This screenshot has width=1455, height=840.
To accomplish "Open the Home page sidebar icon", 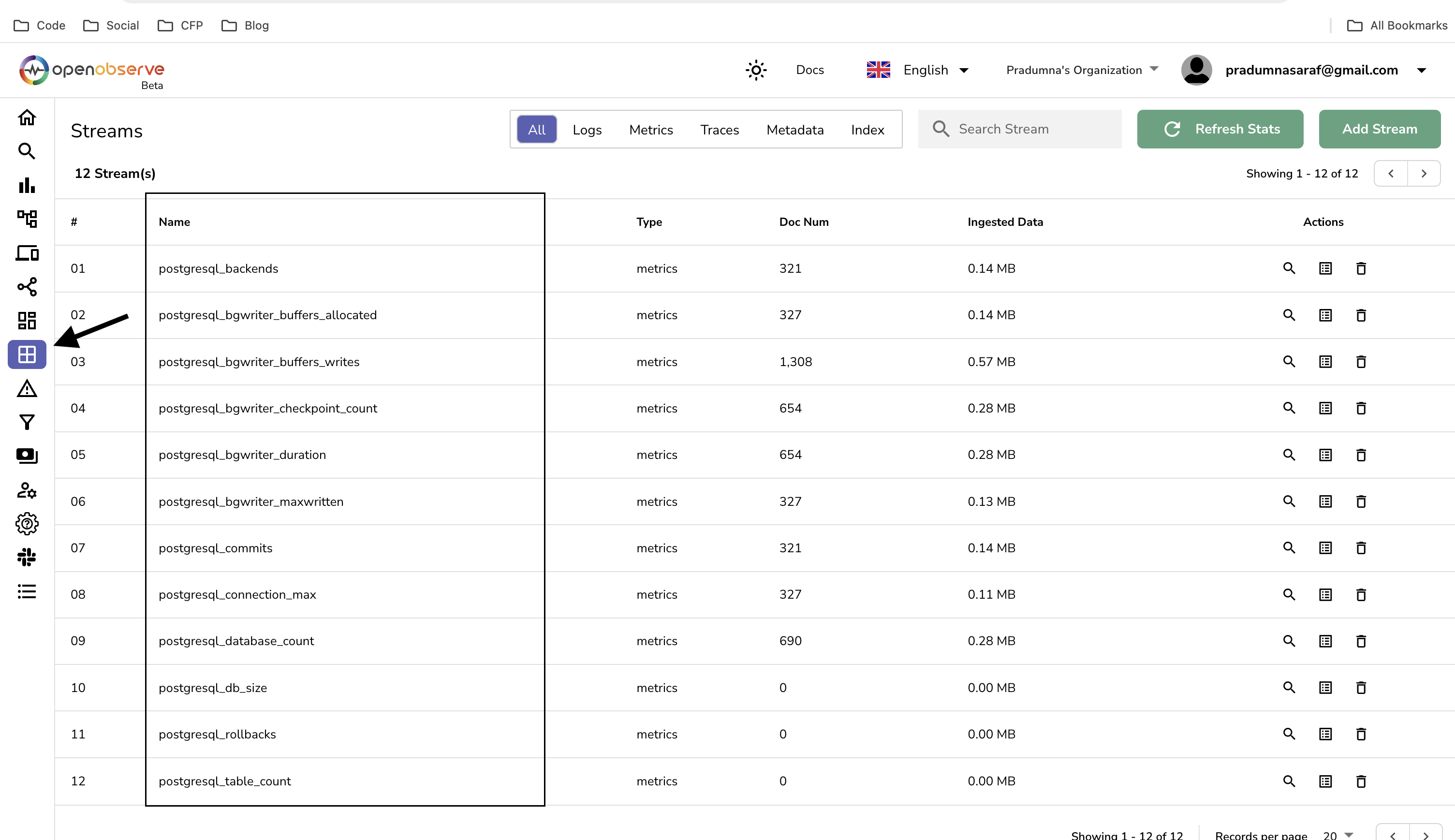I will point(27,118).
